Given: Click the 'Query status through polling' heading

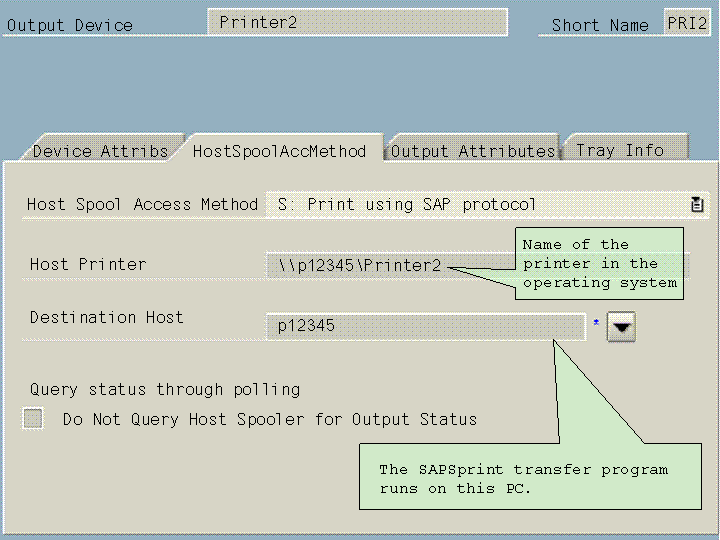Looking at the screenshot, I should point(164,389).
